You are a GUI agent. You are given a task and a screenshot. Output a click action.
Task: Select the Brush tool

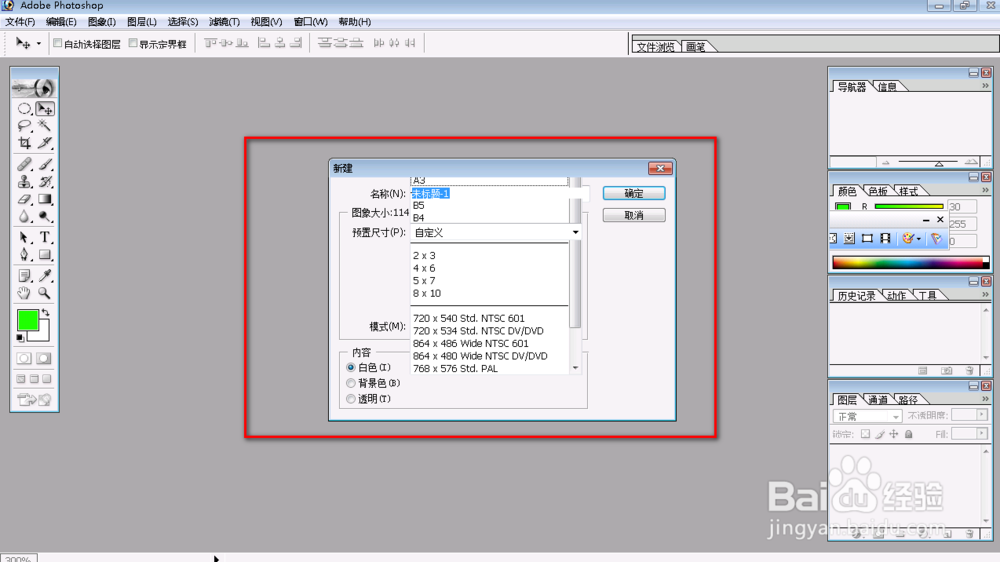pos(45,165)
